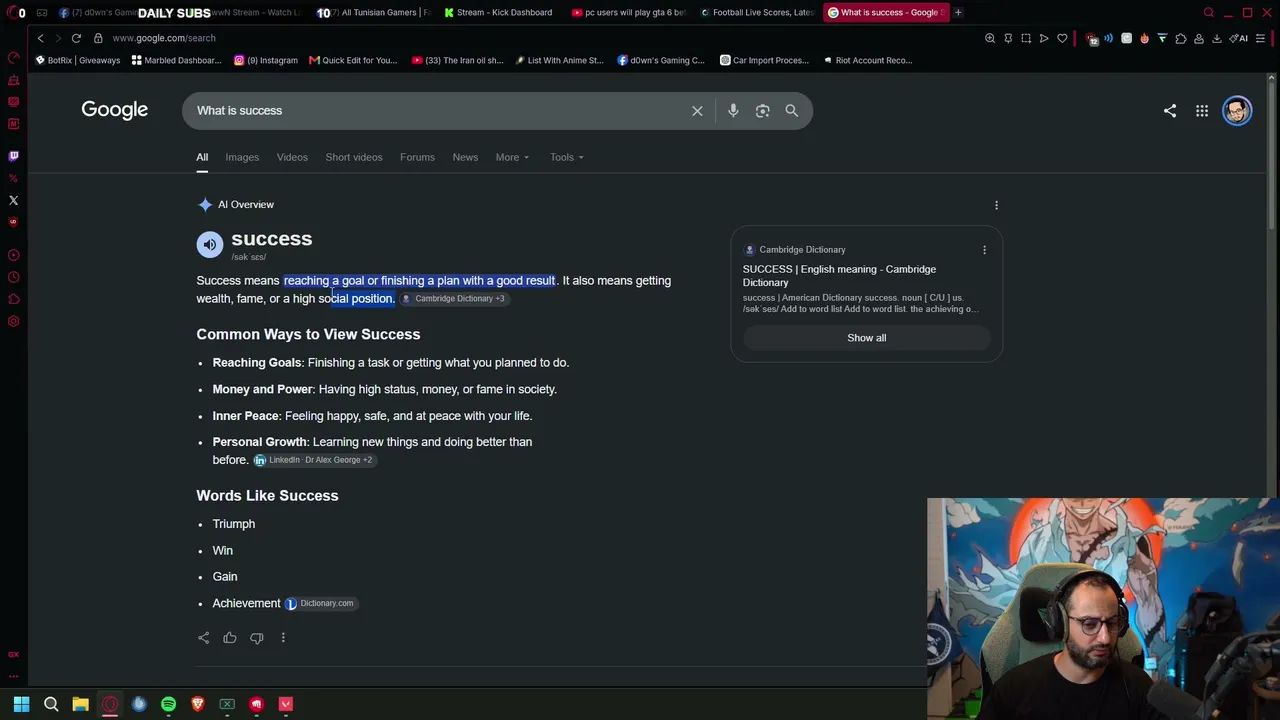The height and width of the screenshot is (720, 1280).
Task: Select the All results tab
Action: point(202,157)
